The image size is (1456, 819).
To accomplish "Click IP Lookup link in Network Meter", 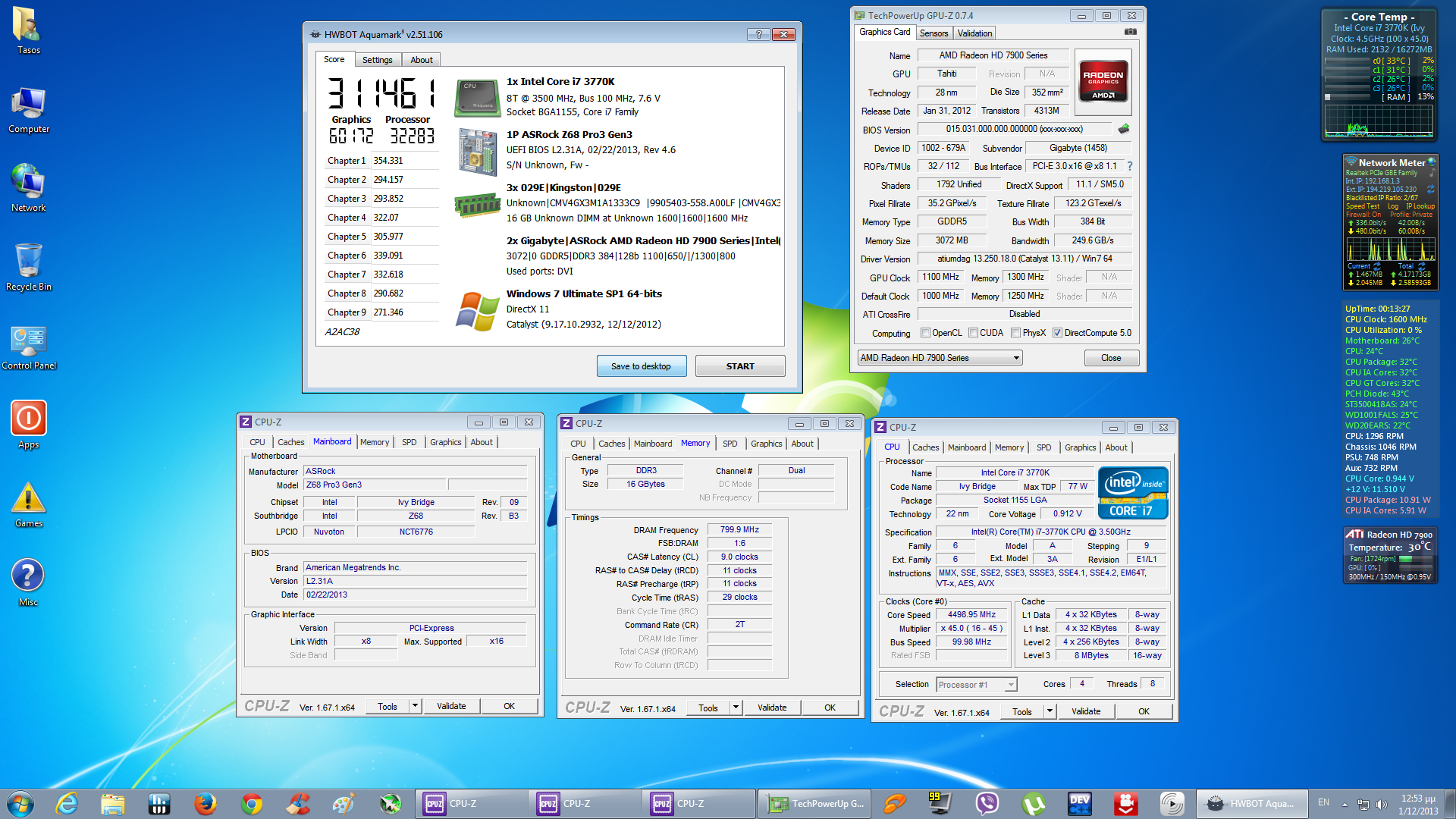I will click(1420, 206).
